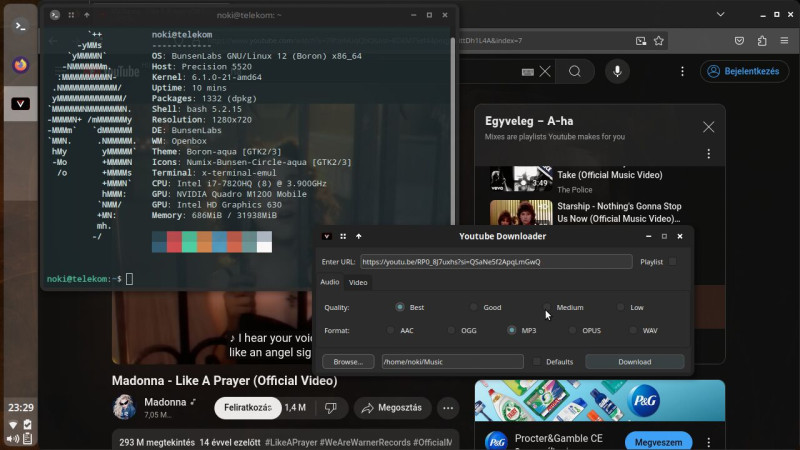800x450 pixels.
Task: Click the terminal window scrollbar
Action: pos(453,132)
